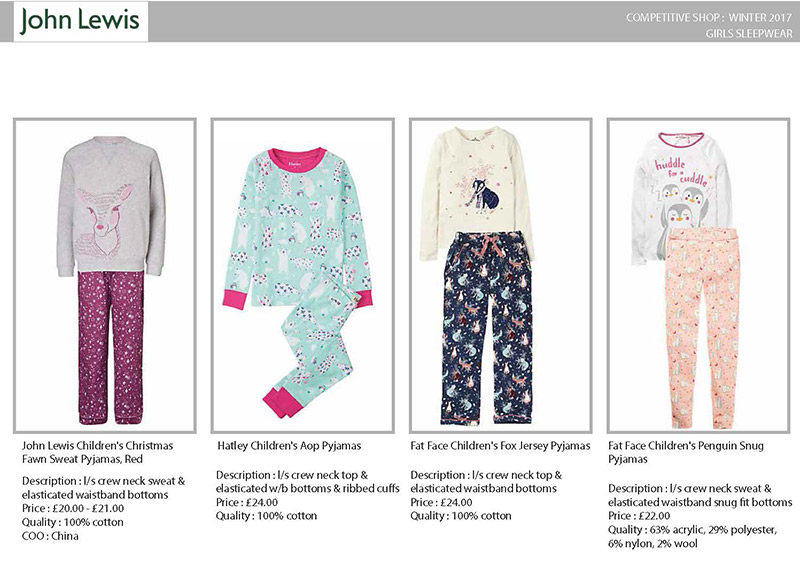Select the Christmas Fawn pyjamas image

(x=105, y=276)
